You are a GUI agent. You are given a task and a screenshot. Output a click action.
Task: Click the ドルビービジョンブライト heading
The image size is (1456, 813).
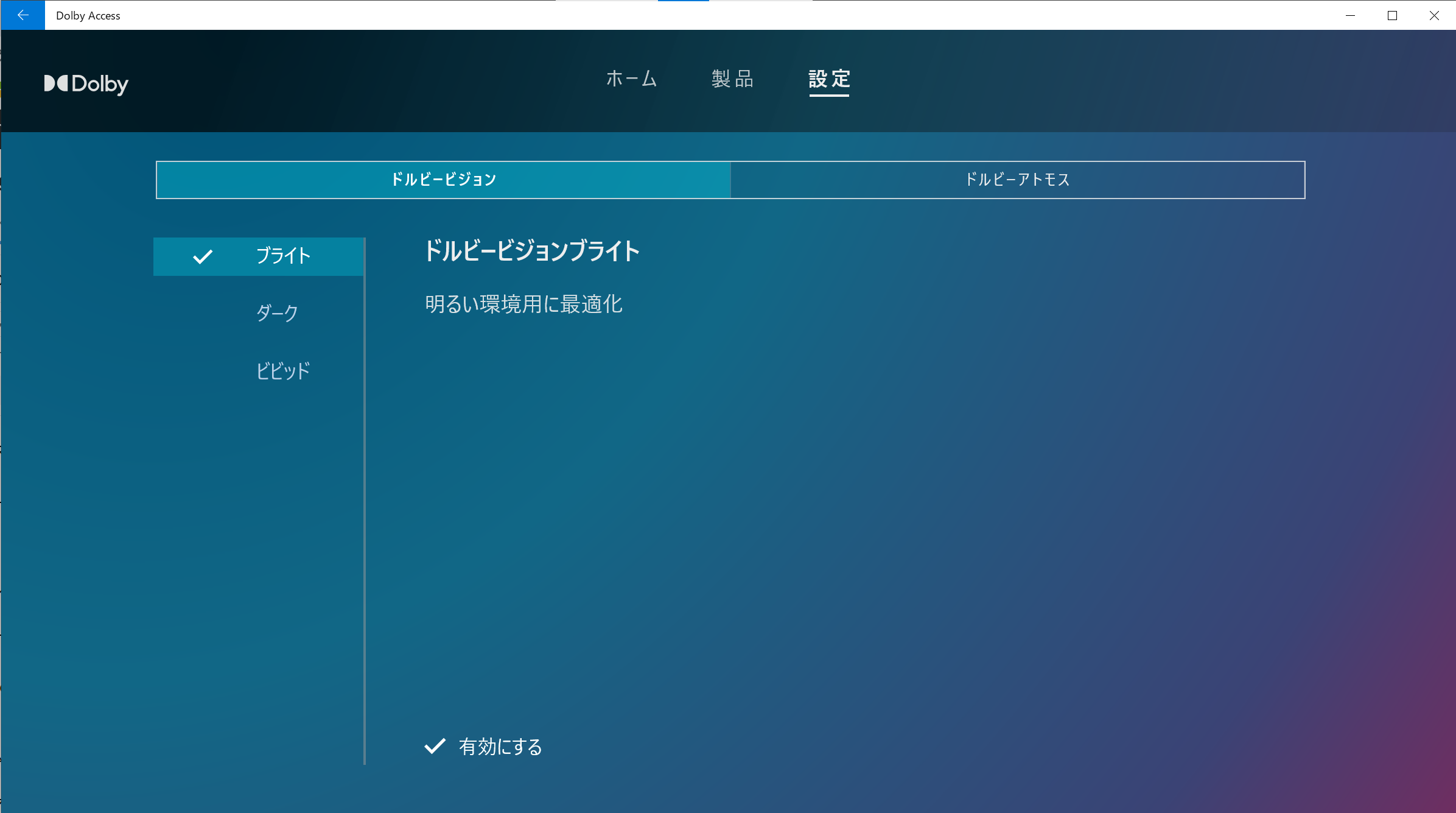click(x=532, y=251)
